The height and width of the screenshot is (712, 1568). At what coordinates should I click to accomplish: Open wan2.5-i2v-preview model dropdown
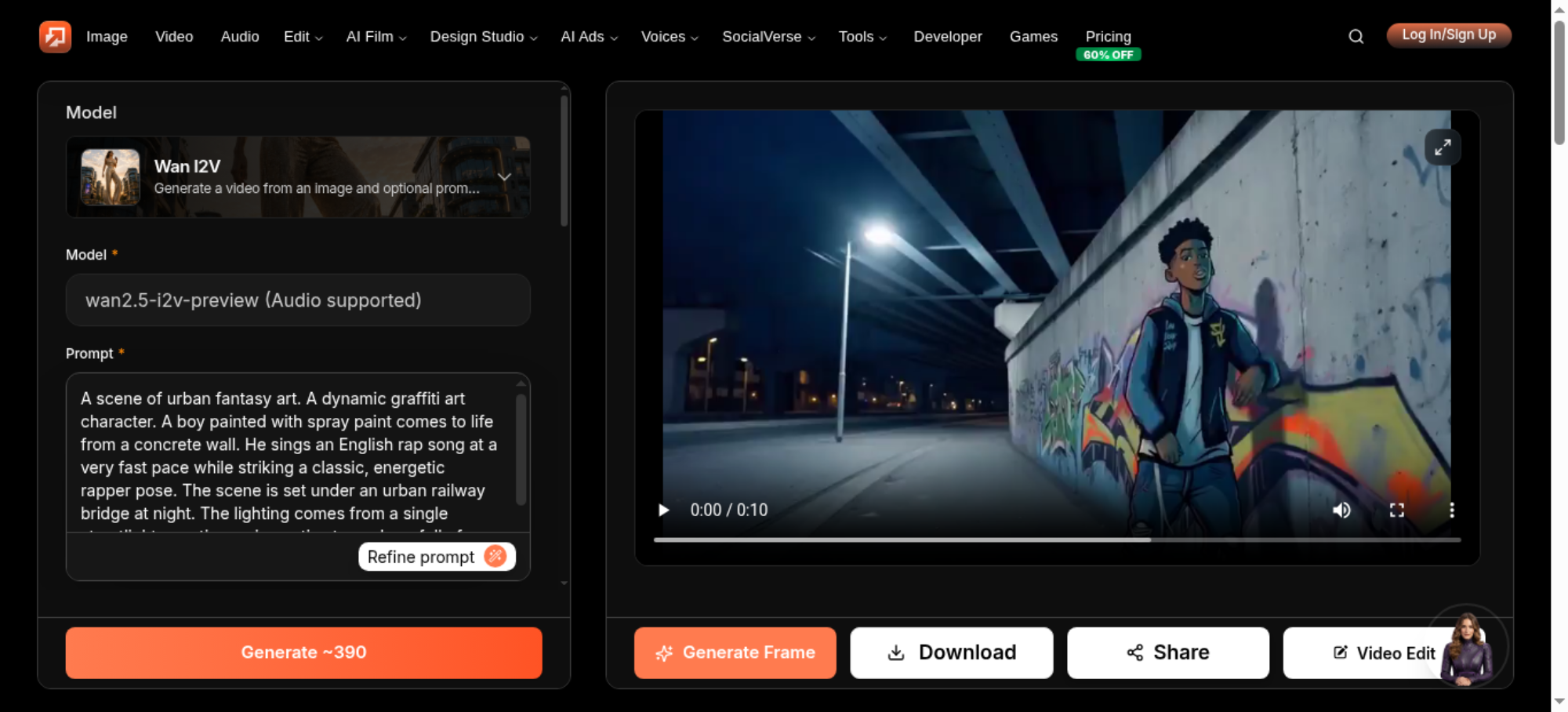(x=298, y=300)
